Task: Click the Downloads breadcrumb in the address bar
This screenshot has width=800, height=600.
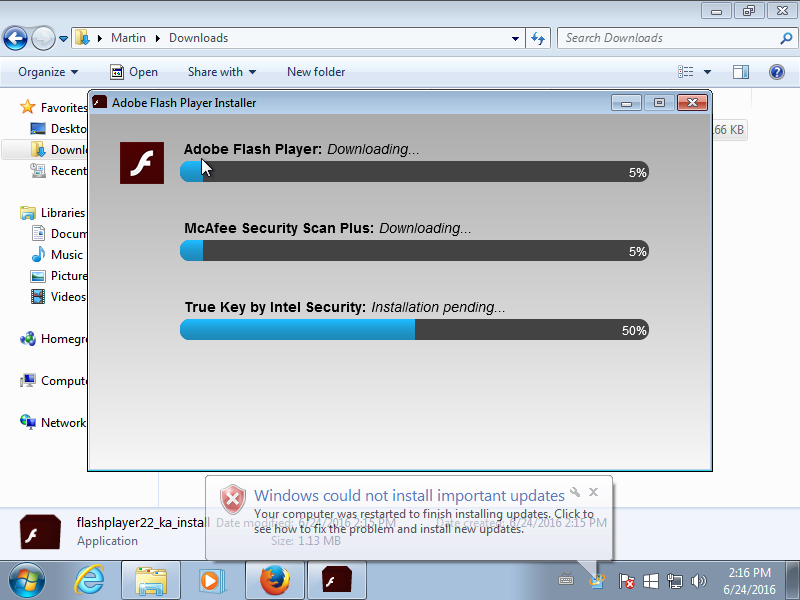Action: pyautogui.click(x=198, y=38)
